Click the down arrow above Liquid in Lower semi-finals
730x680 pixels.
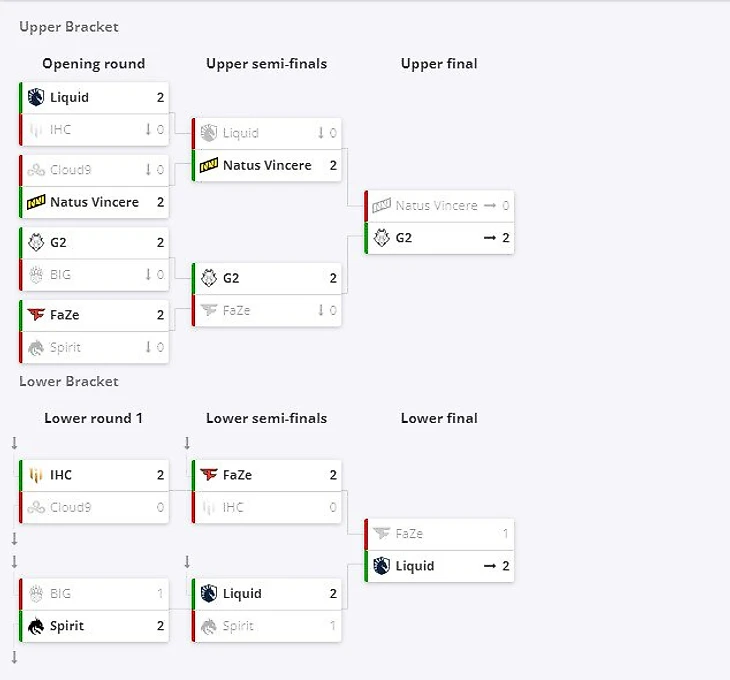pyautogui.click(x=187, y=562)
